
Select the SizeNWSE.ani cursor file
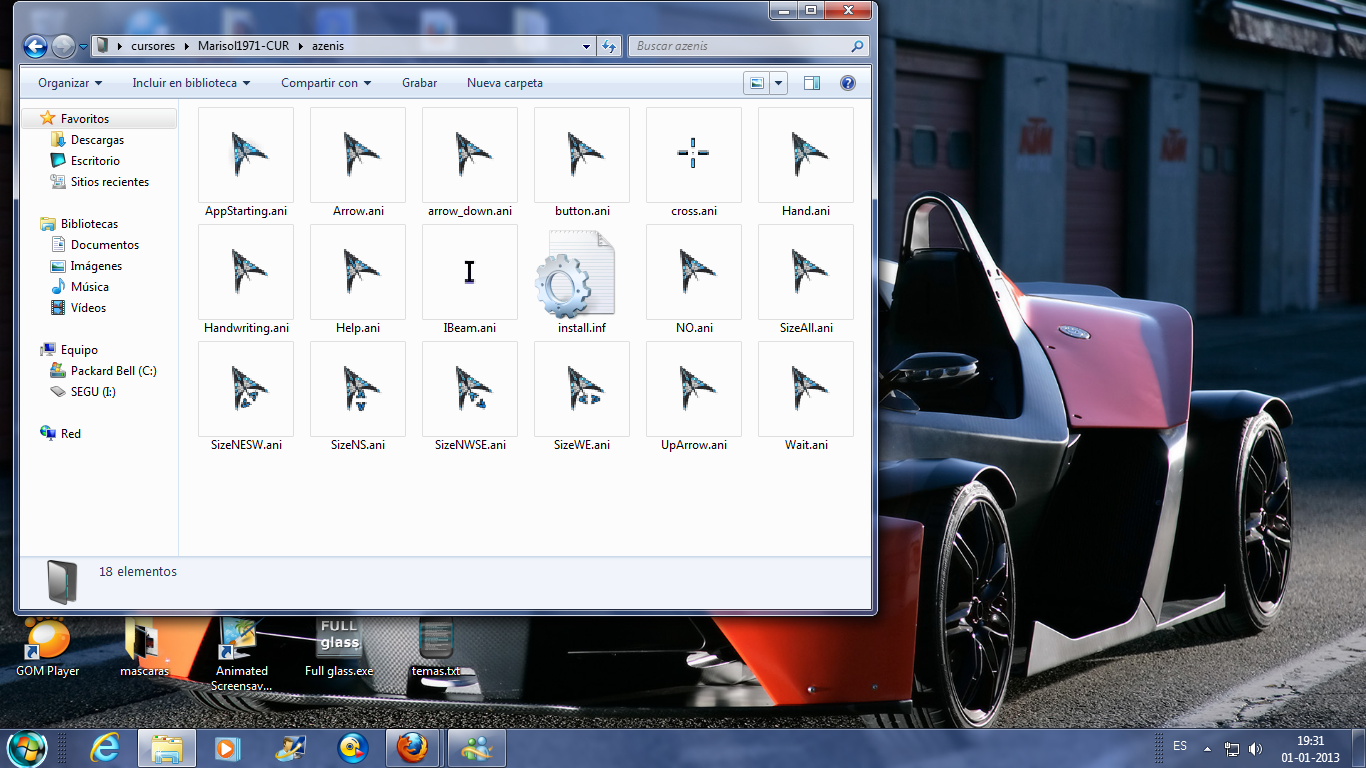point(470,397)
